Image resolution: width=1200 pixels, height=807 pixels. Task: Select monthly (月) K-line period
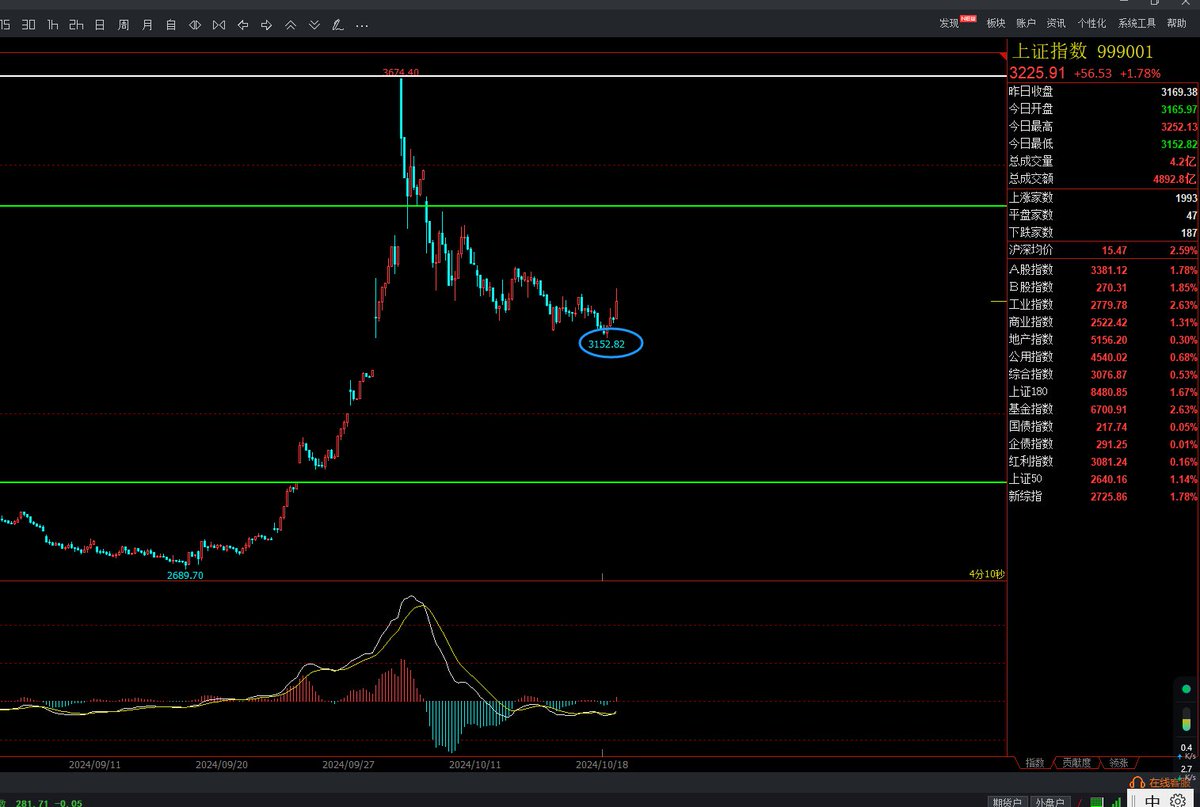pyautogui.click(x=147, y=24)
